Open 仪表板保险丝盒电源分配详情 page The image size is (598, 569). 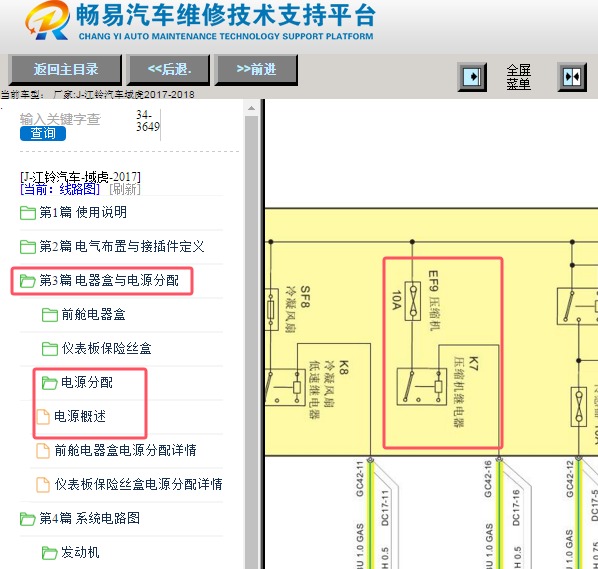138,484
